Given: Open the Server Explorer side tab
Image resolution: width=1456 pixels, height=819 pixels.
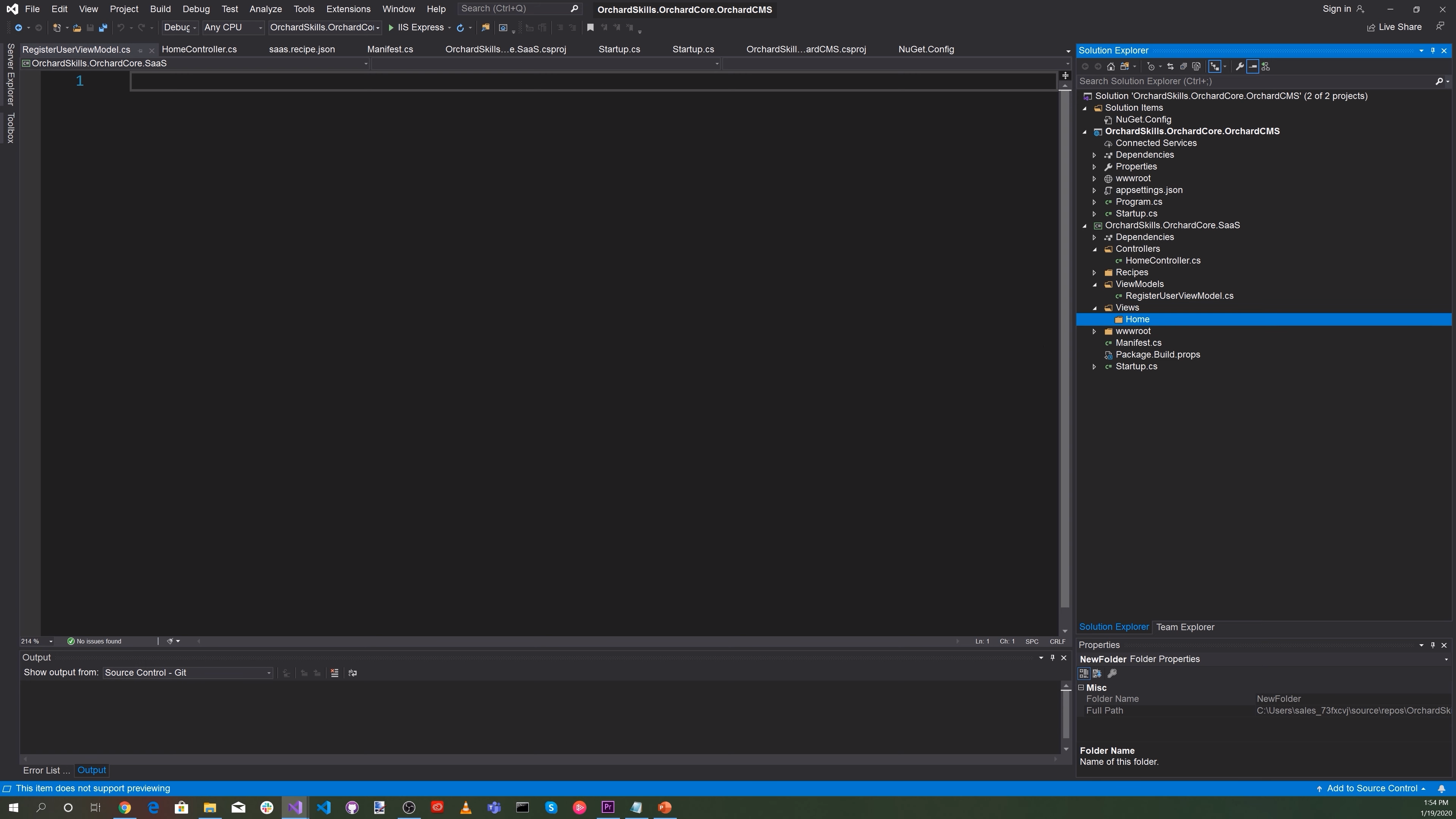Looking at the screenshot, I should click(10, 74).
